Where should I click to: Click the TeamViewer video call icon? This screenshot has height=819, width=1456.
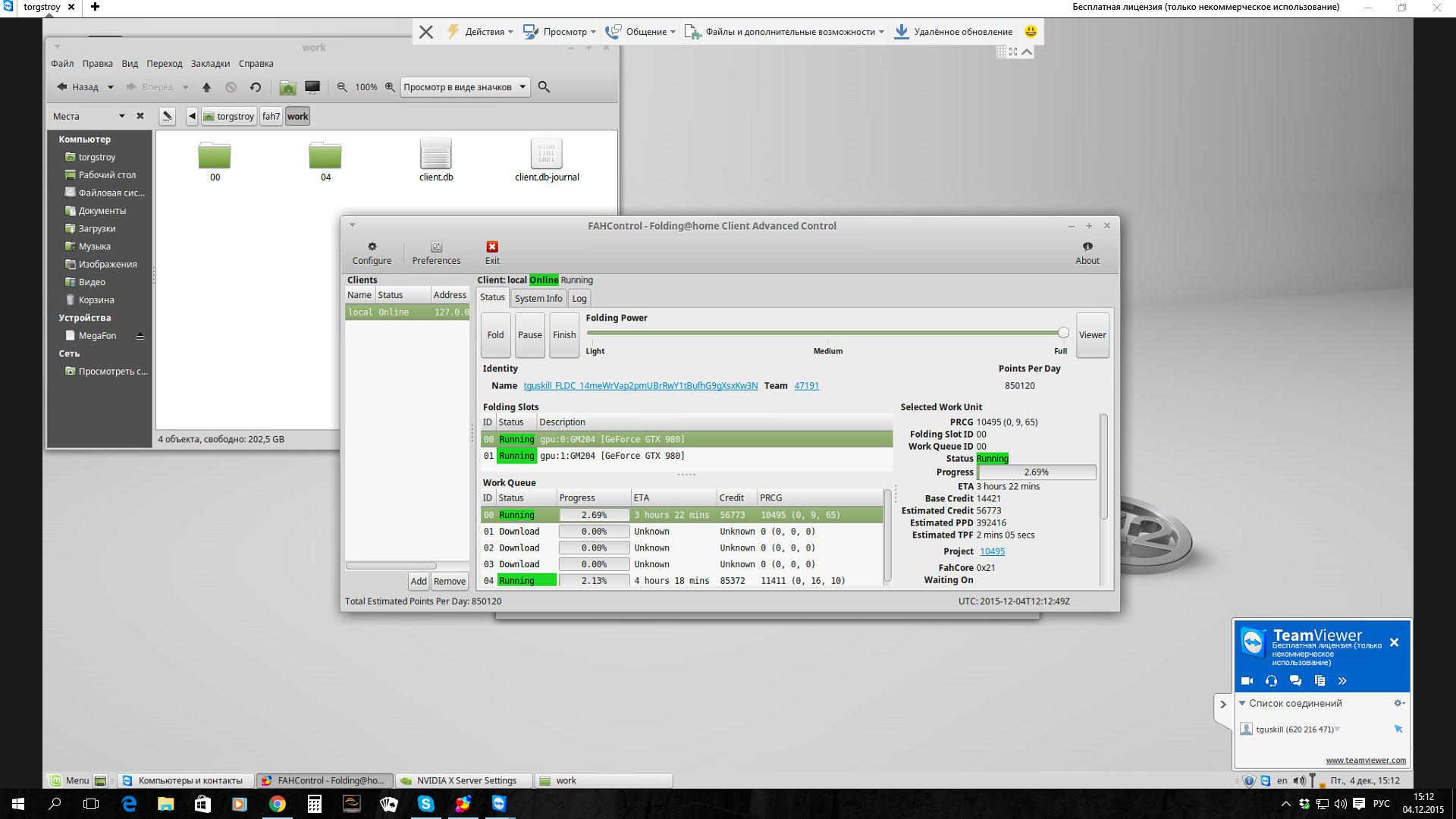[1247, 681]
